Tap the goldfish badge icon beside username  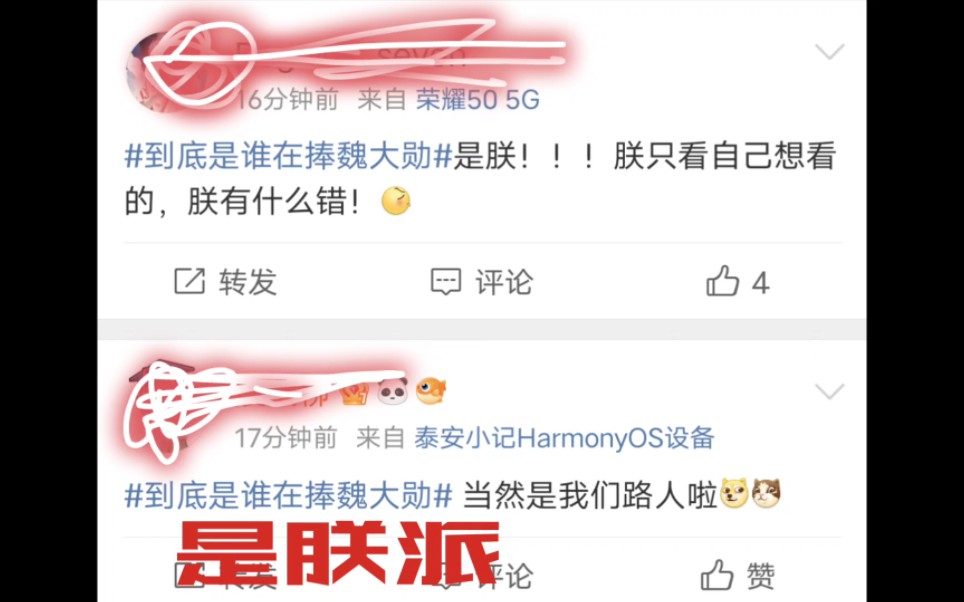(x=430, y=390)
